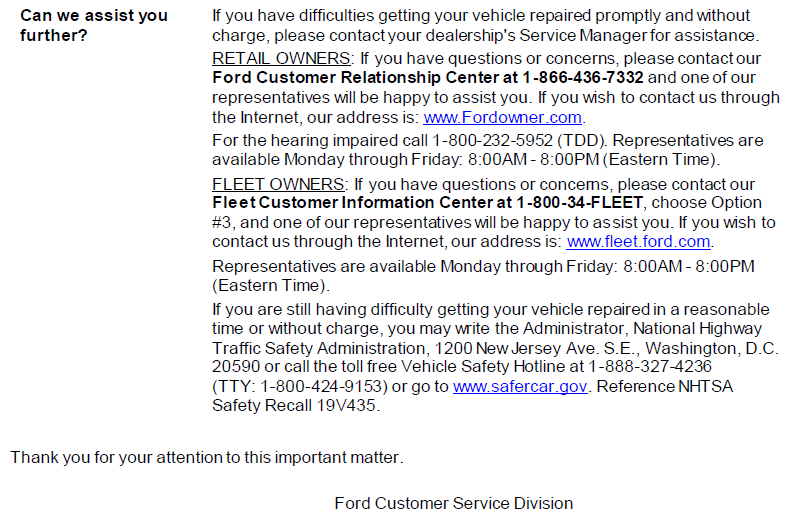The image size is (789, 518).
Task: Visit the www.safercar.gov link
Action: pyautogui.click(x=520, y=386)
